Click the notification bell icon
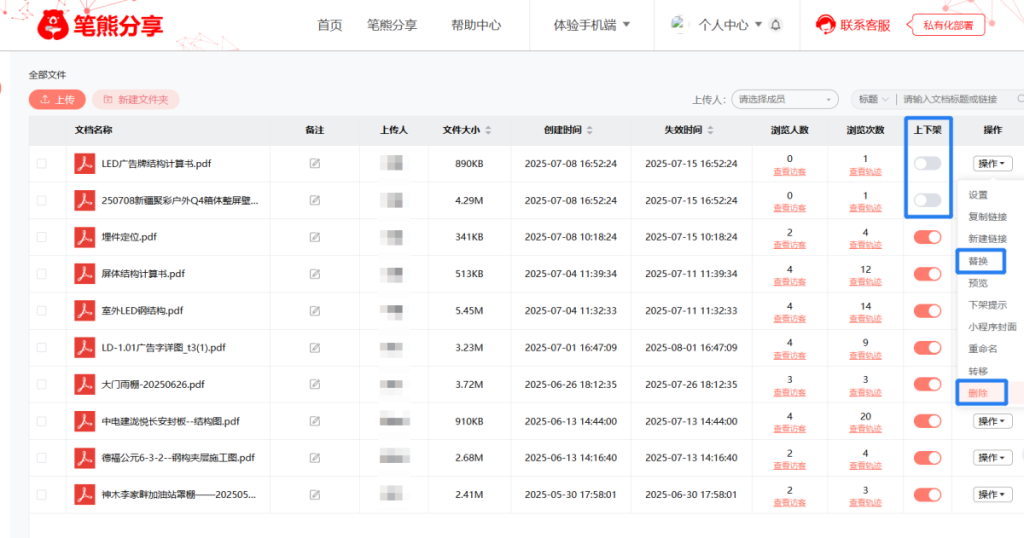 (776, 25)
